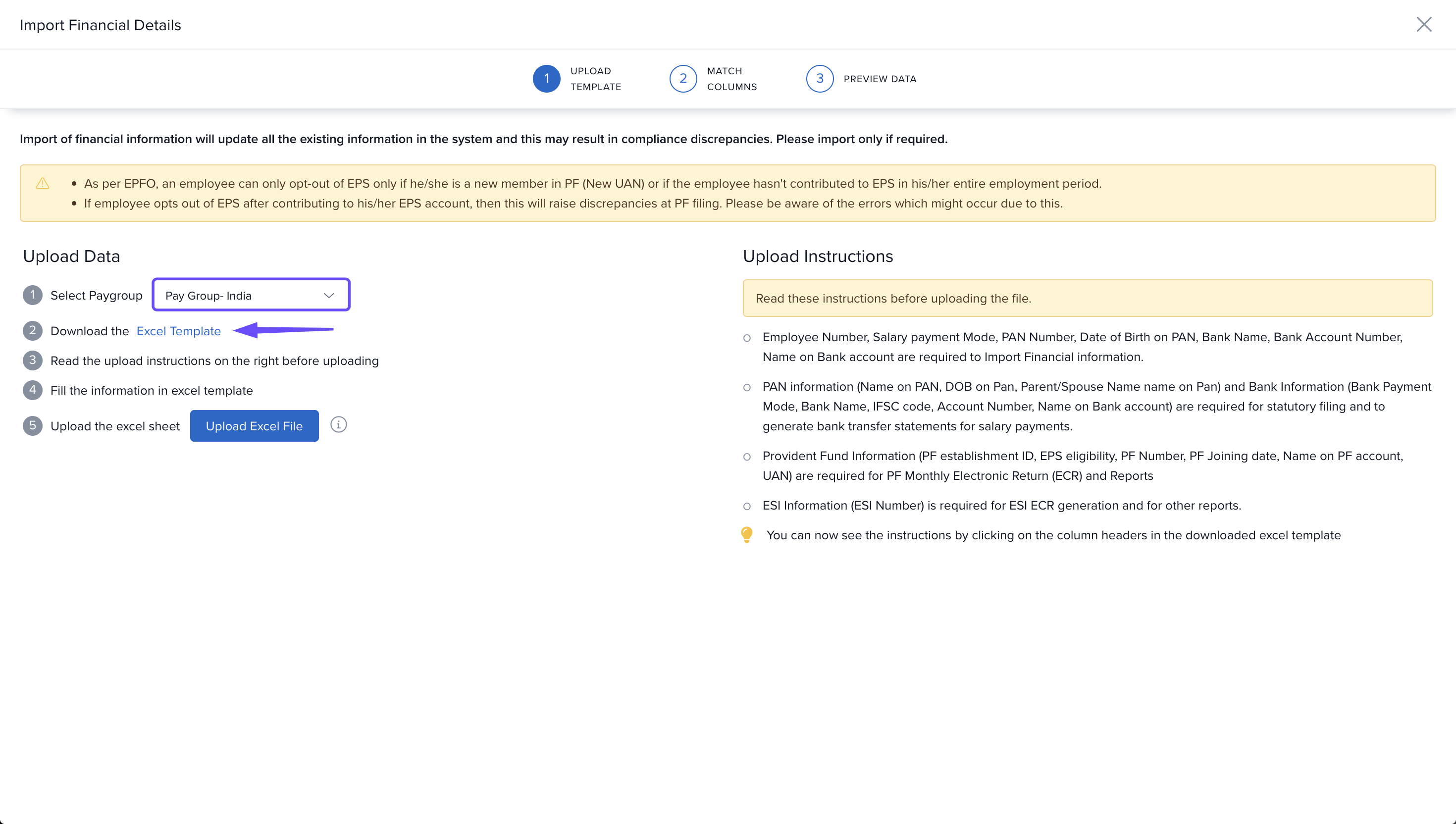
Task: Click the number 1 badge next to Select Paygroup
Action: pyautogui.click(x=32, y=295)
